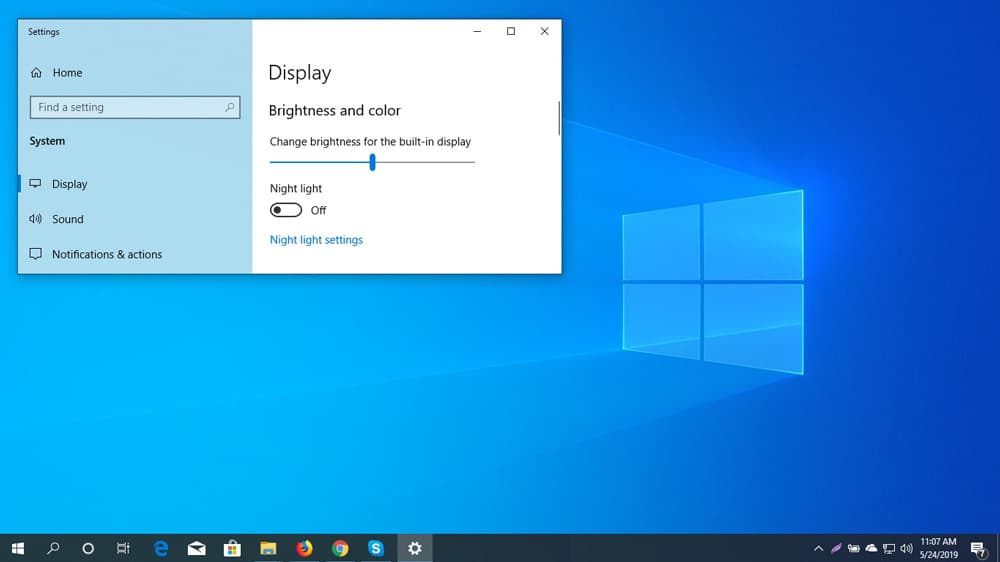Viewport: 1000px width, 562px height.
Task: Click the OneDrive cloud tray icon
Action: [871, 548]
